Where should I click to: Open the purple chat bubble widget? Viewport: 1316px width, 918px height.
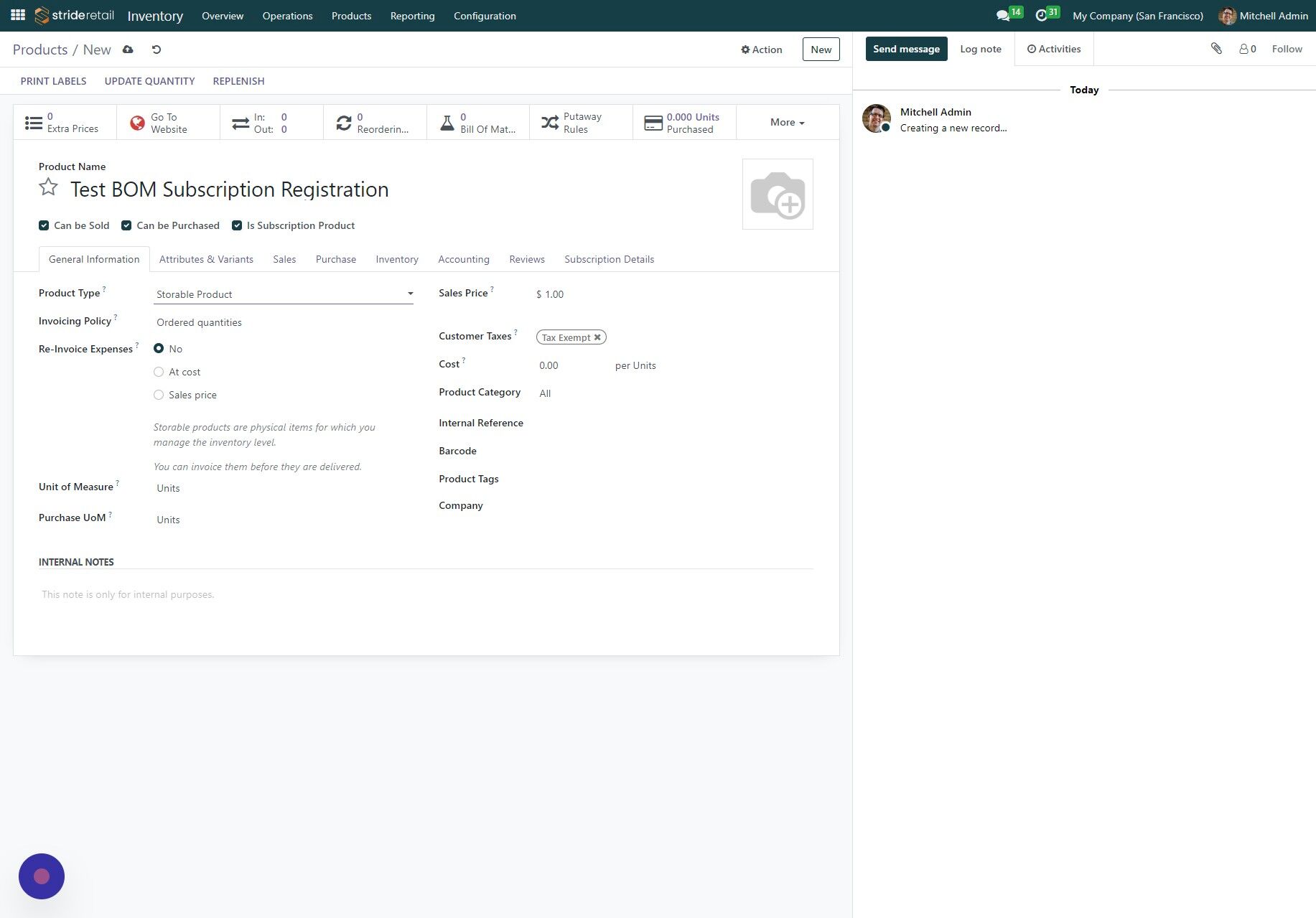[42, 876]
